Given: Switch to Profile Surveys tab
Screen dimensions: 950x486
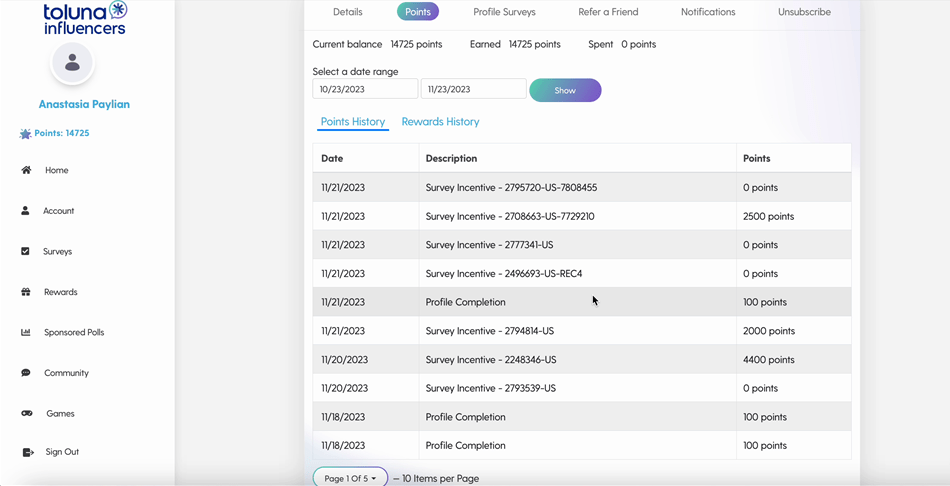Looking at the screenshot, I should pyautogui.click(x=505, y=12).
